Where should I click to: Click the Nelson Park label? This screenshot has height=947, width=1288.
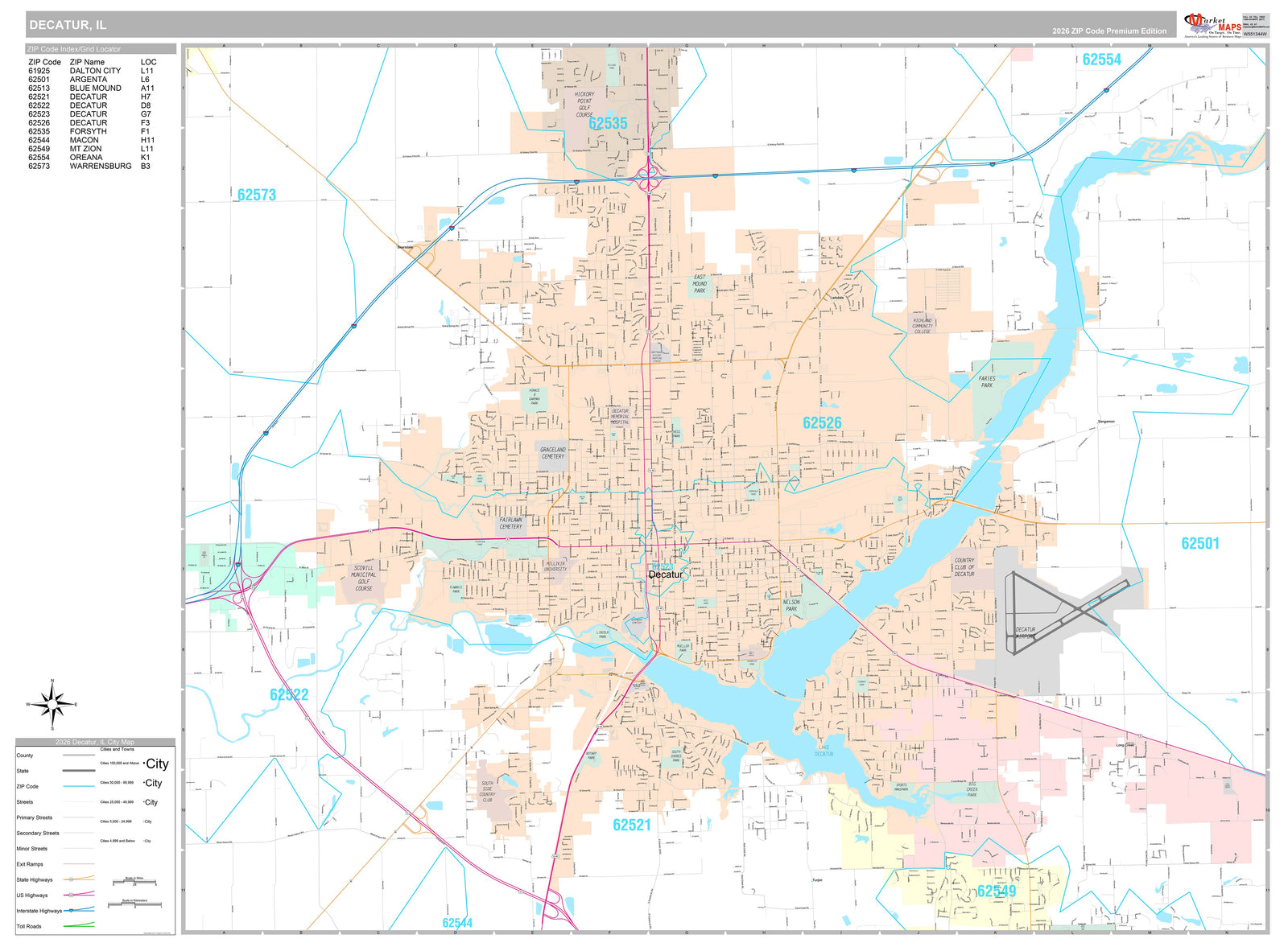pyautogui.click(x=791, y=605)
